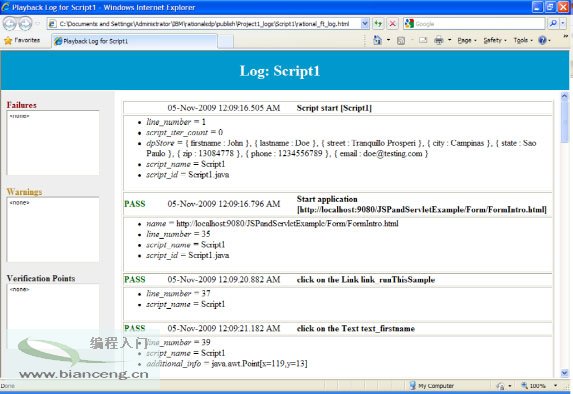
Task: Click the Warnings list box
Action: point(53,230)
